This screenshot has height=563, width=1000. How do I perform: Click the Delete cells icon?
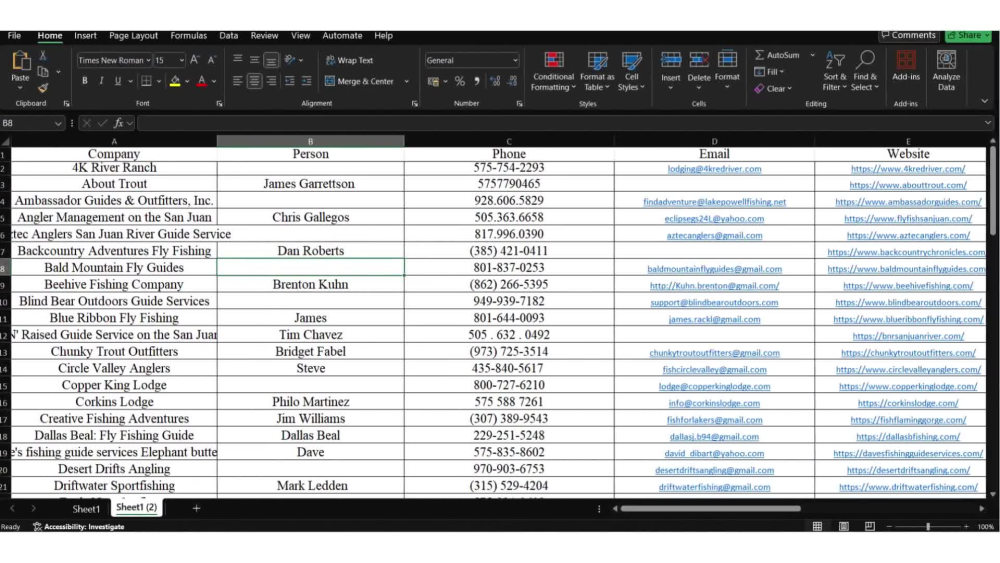(x=699, y=60)
